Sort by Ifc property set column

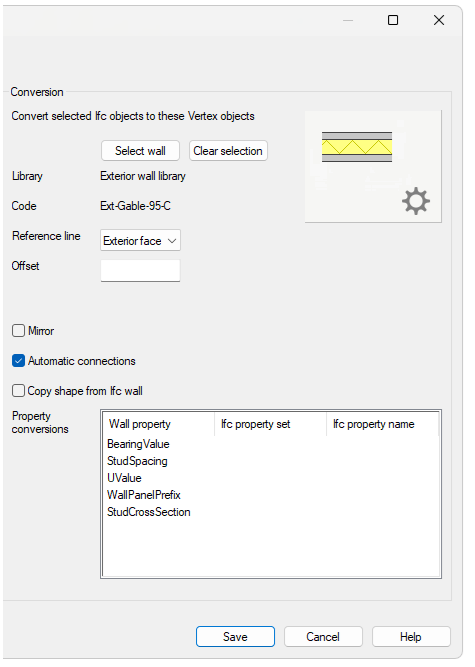pos(270,424)
